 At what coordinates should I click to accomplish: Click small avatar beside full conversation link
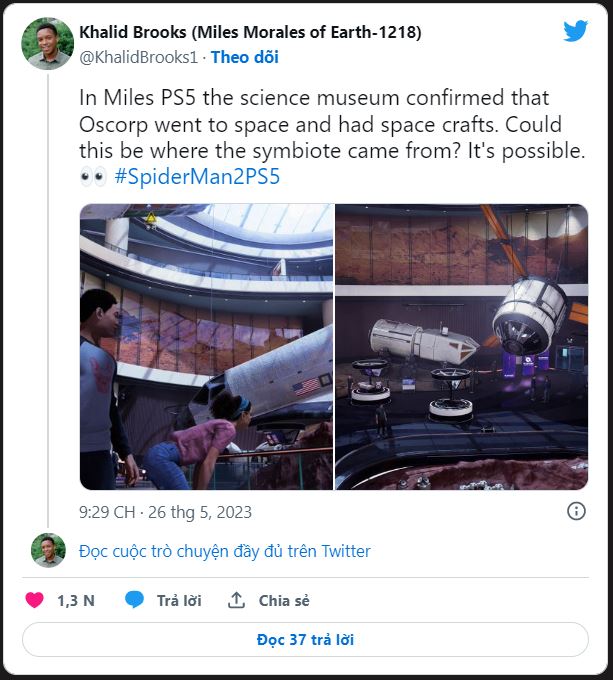48,551
